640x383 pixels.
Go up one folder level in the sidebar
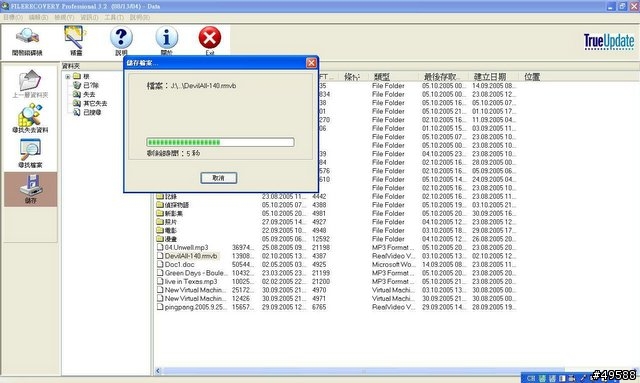pyautogui.click(x=30, y=84)
